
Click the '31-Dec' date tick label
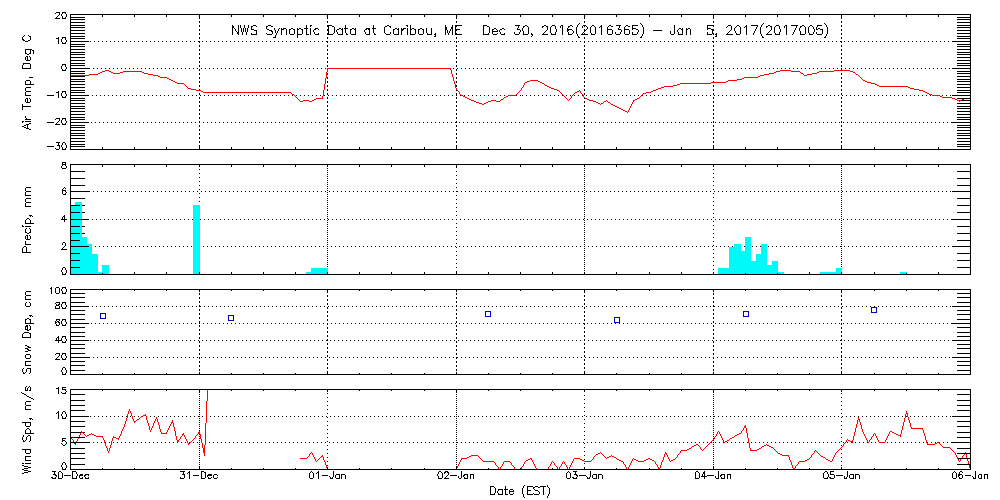[x=199, y=476]
